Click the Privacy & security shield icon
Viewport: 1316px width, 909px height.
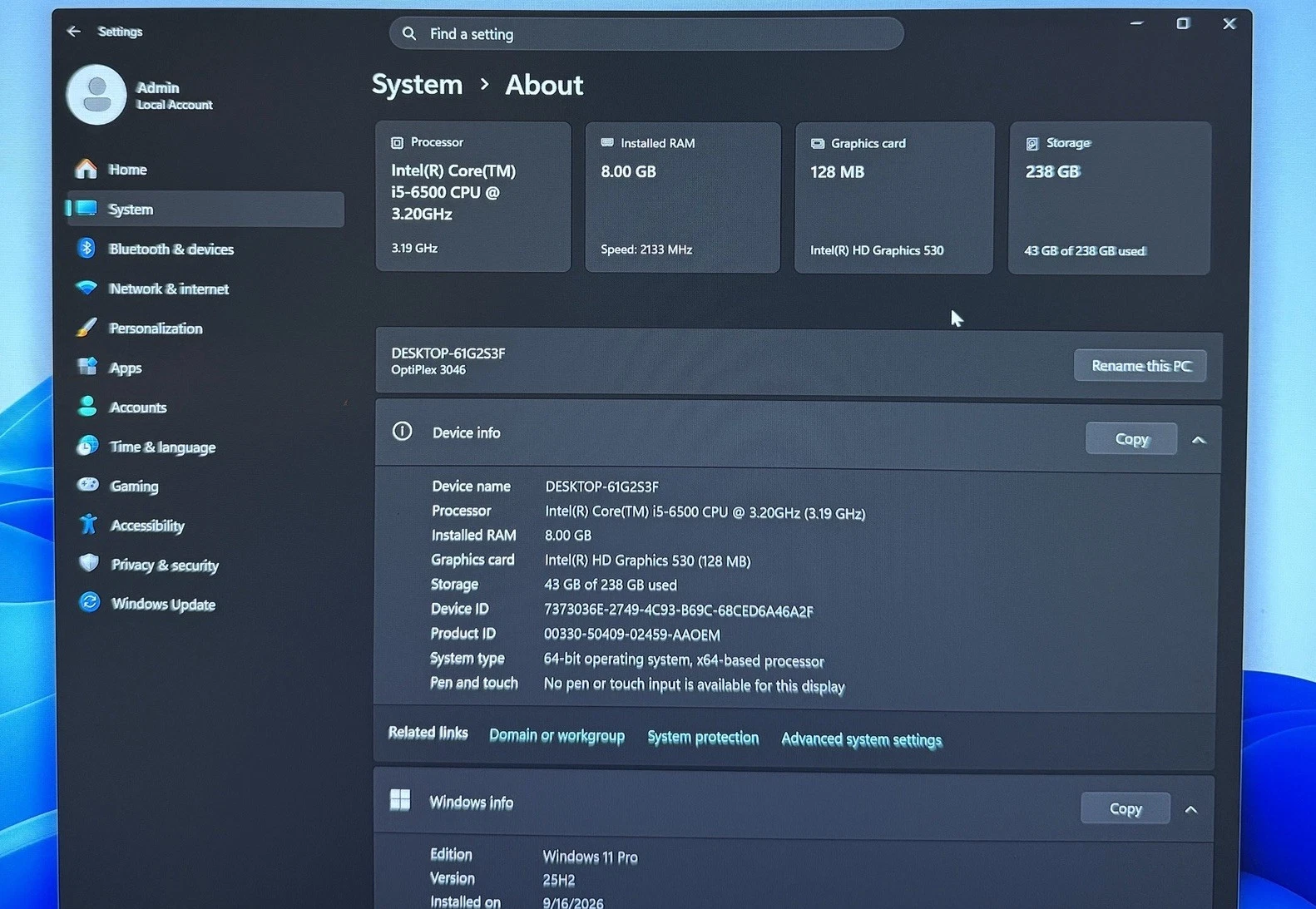coord(89,563)
